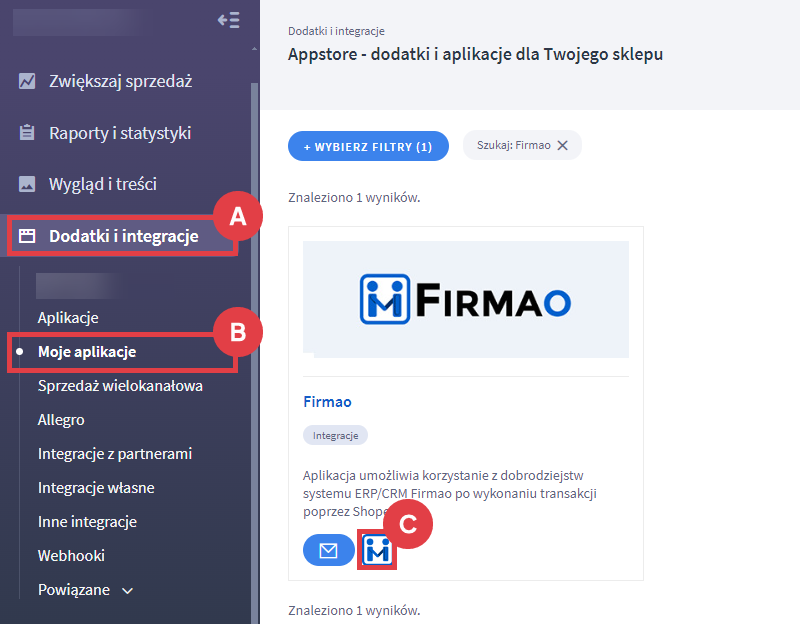Open the Allegro submenu entry
The height and width of the screenshot is (624, 800).
[61, 420]
